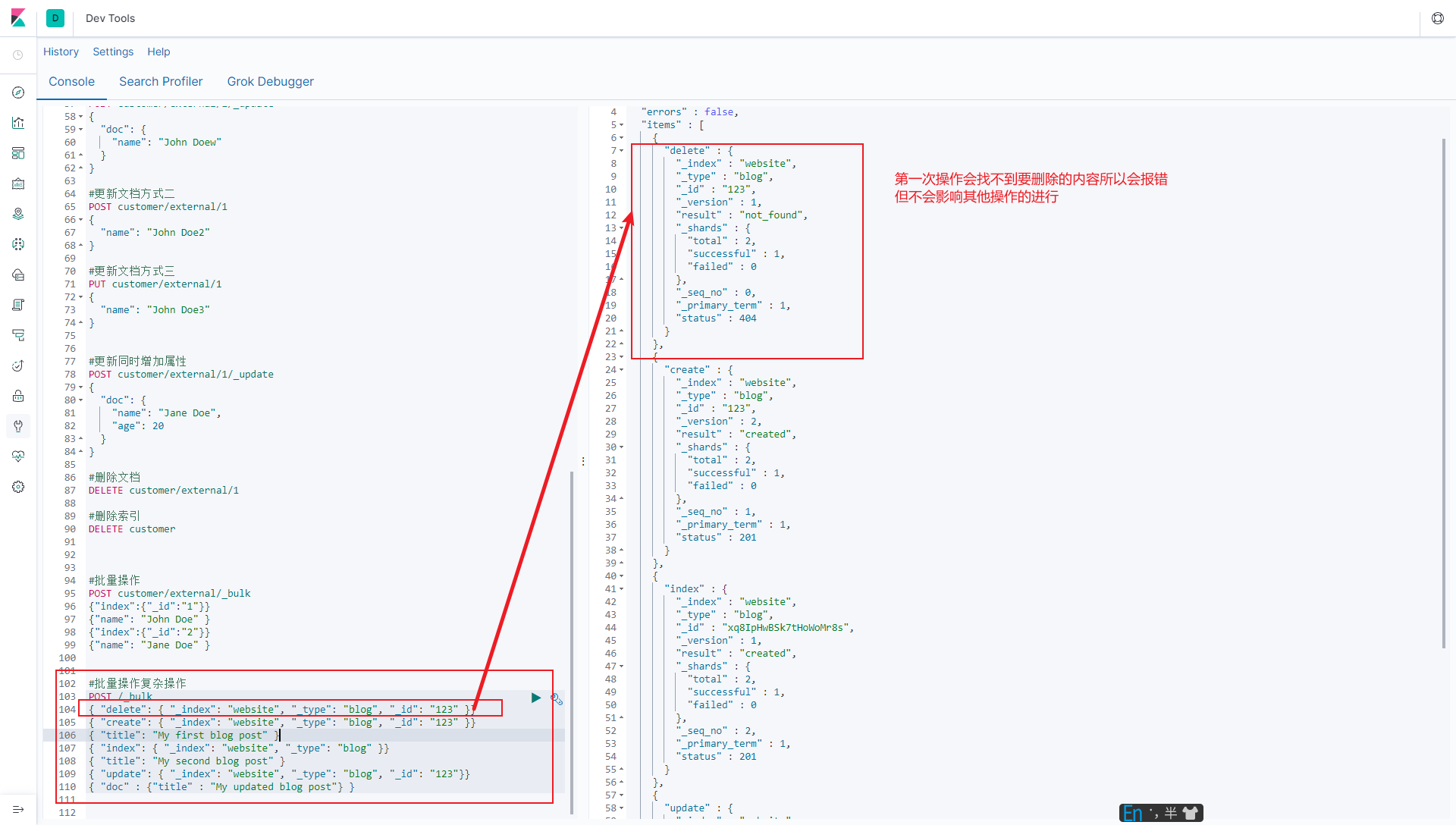Switch to the Console tab

pos(71,82)
